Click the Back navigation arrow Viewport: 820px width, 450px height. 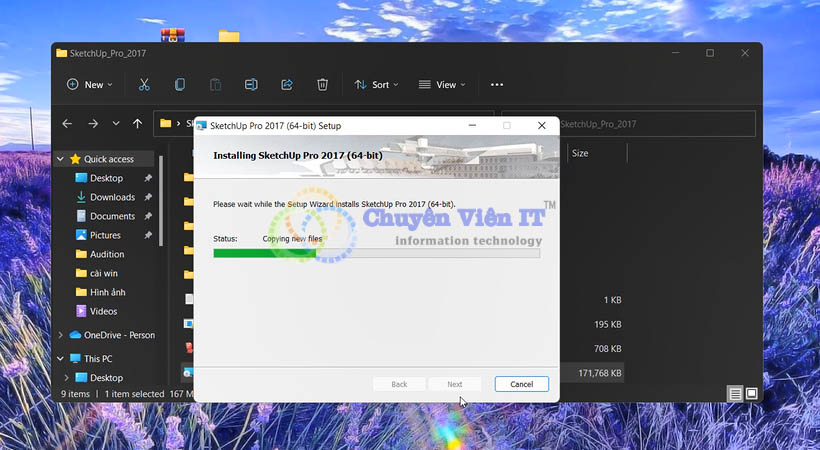(x=67, y=124)
